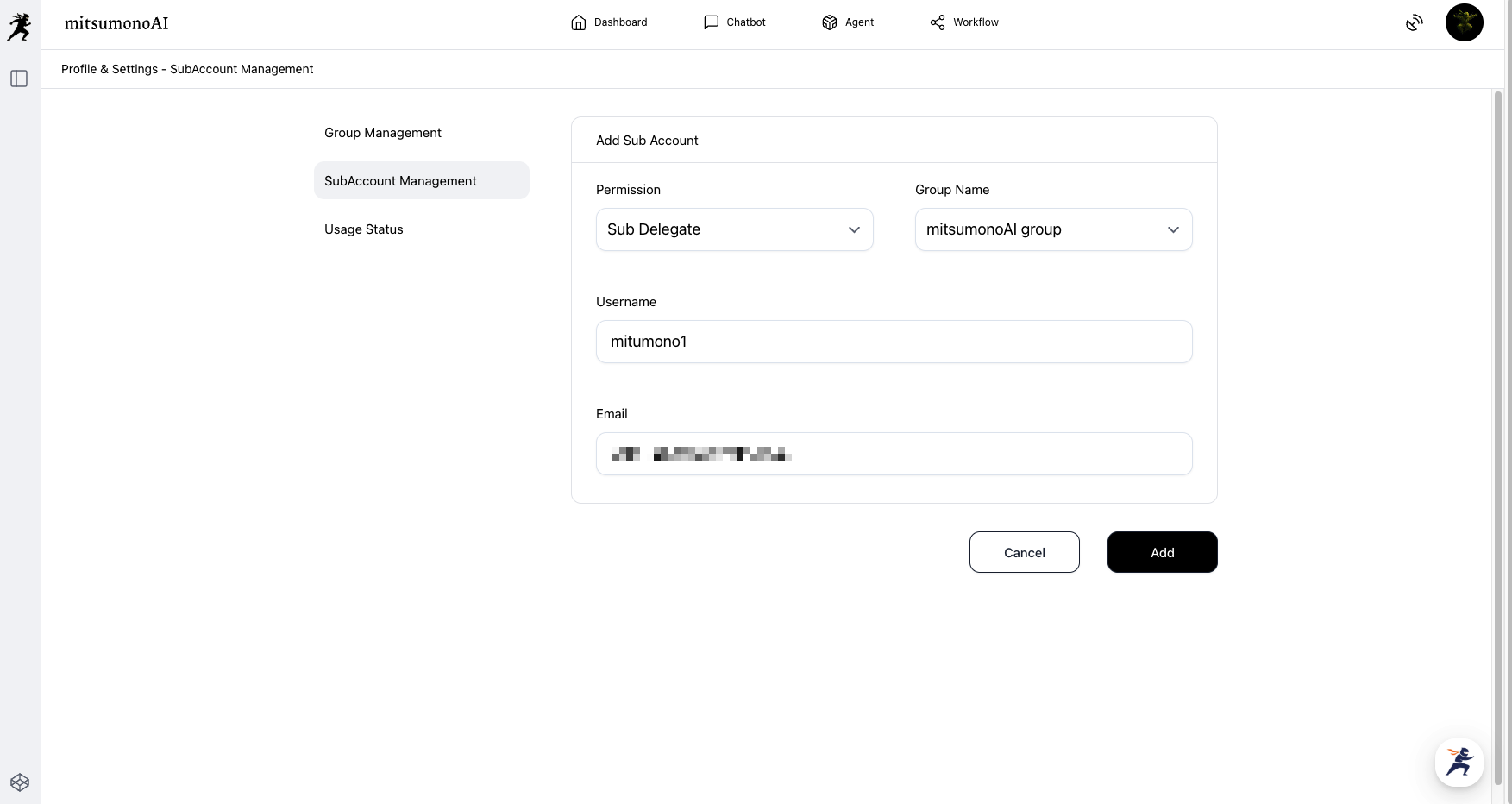Open the Permission dropdown
Screen dimensions: 1512x804
(x=734, y=229)
